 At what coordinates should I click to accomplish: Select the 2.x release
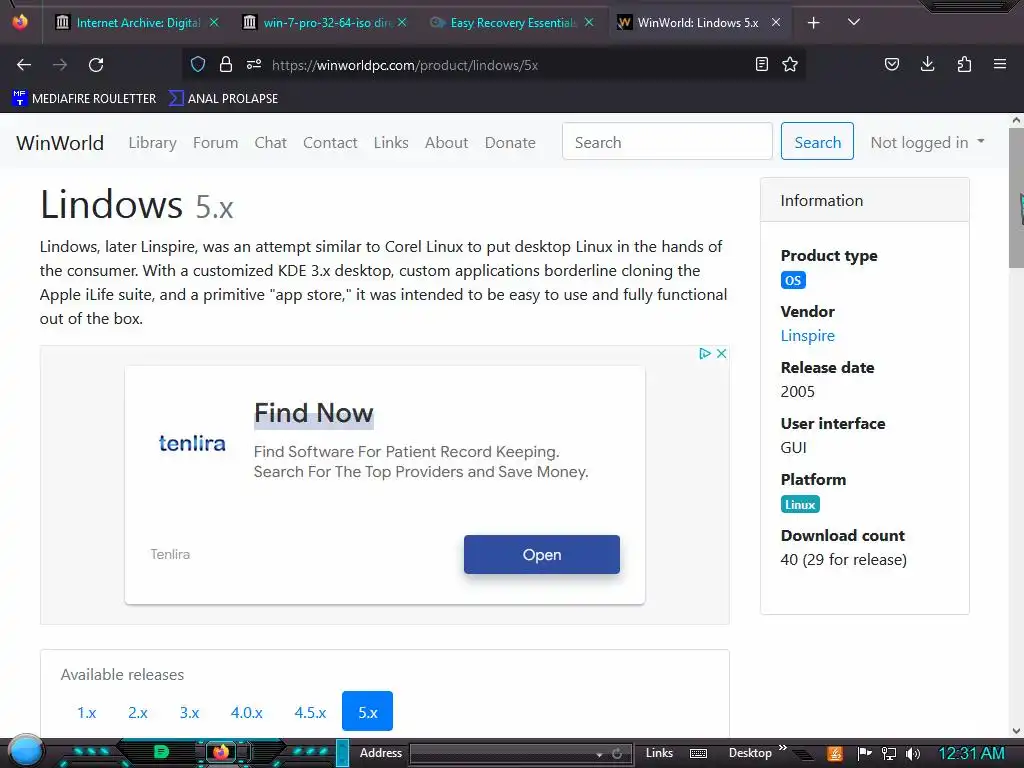pos(138,712)
